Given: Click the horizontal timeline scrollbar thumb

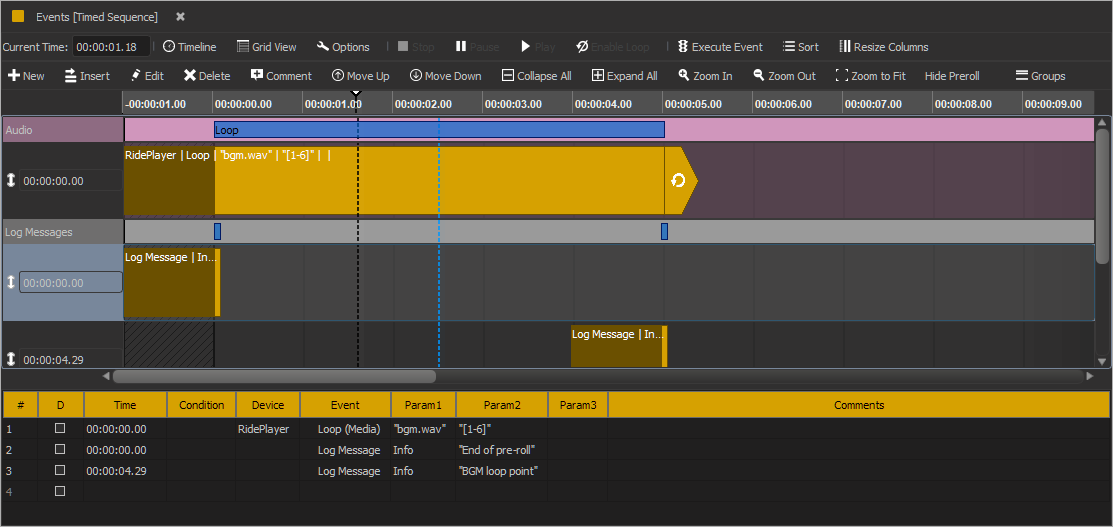Looking at the screenshot, I should 274,377.
